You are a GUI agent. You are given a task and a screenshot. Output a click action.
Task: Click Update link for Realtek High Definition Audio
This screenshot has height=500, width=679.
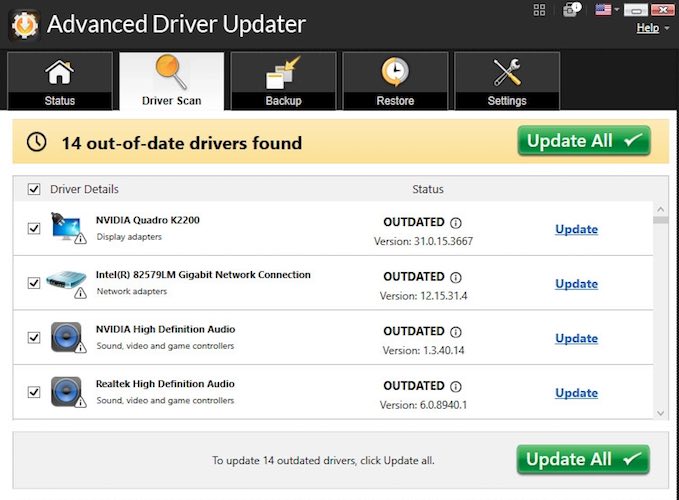[x=576, y=393]
